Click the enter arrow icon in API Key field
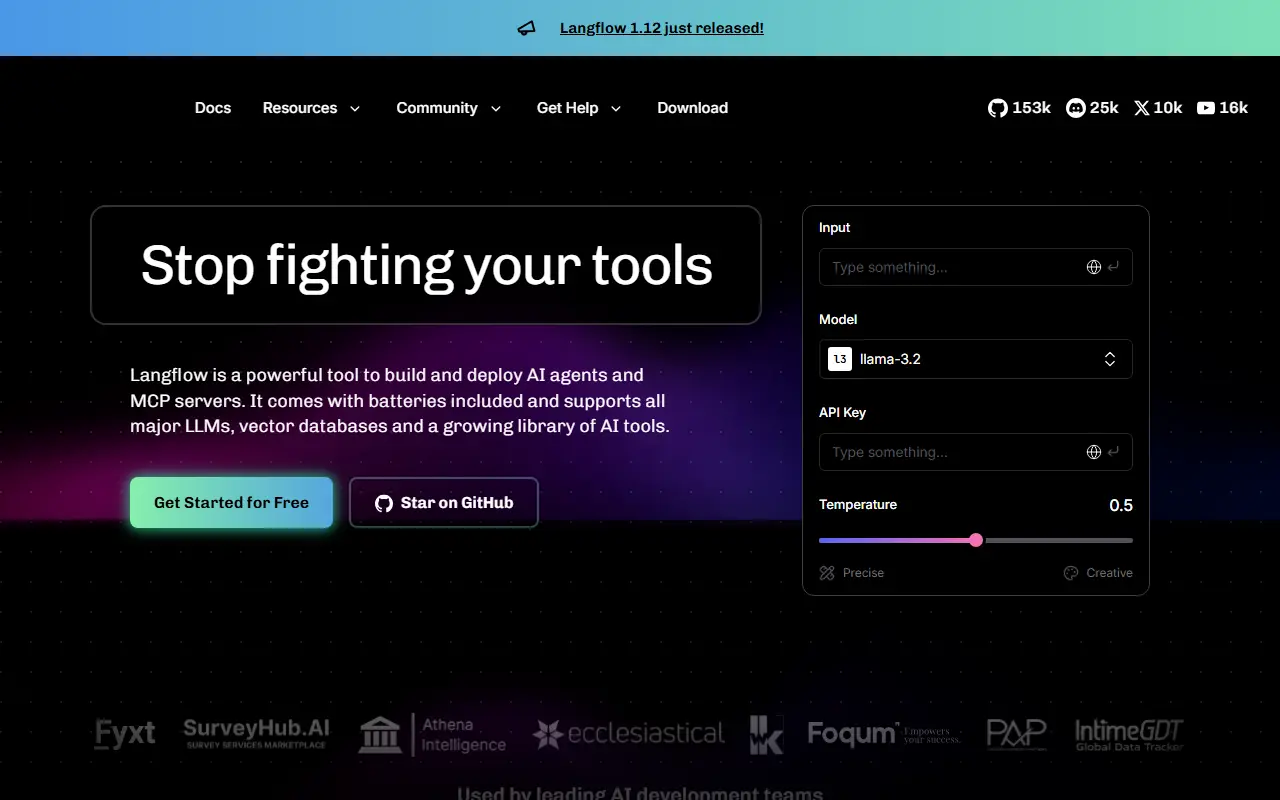This screenshot has height=800, width=1280. click(1113, 452)
